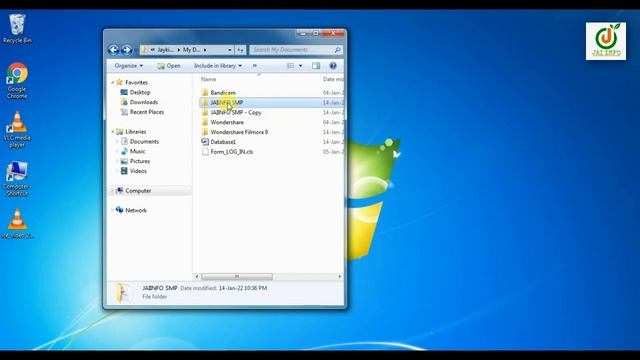This screenshot has width=640, height=360.
Task: Select the Database1 file
Action: tap(223, 142)
